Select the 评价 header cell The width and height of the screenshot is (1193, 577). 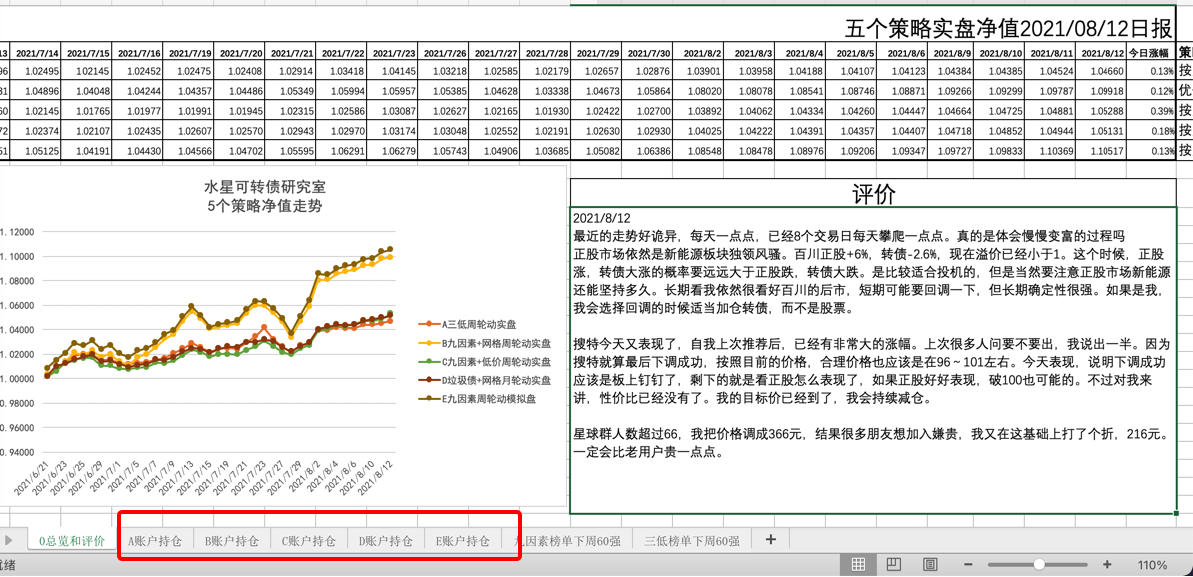[x=873, y=194]
